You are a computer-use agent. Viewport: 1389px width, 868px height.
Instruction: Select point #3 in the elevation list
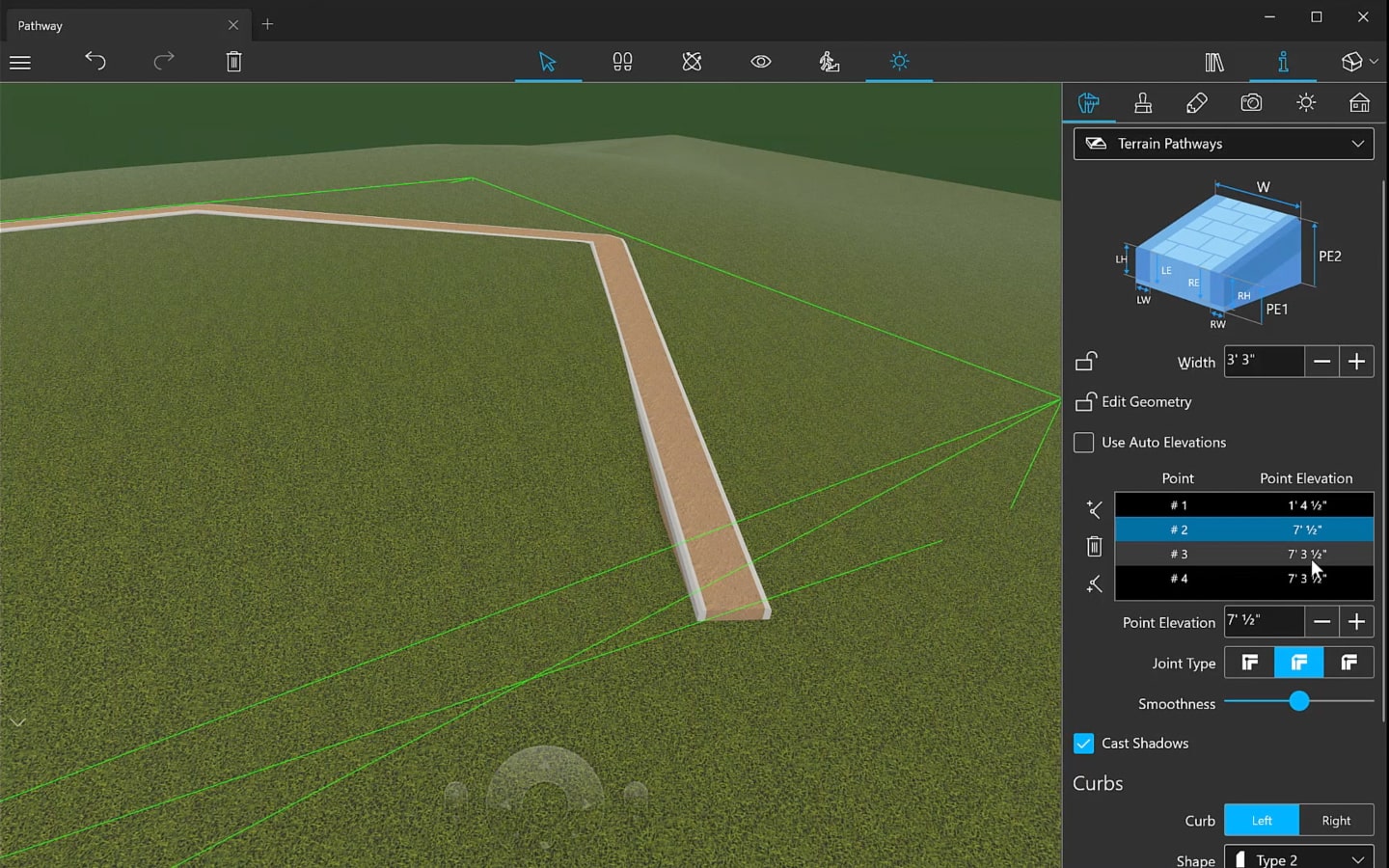point(1243,555)
